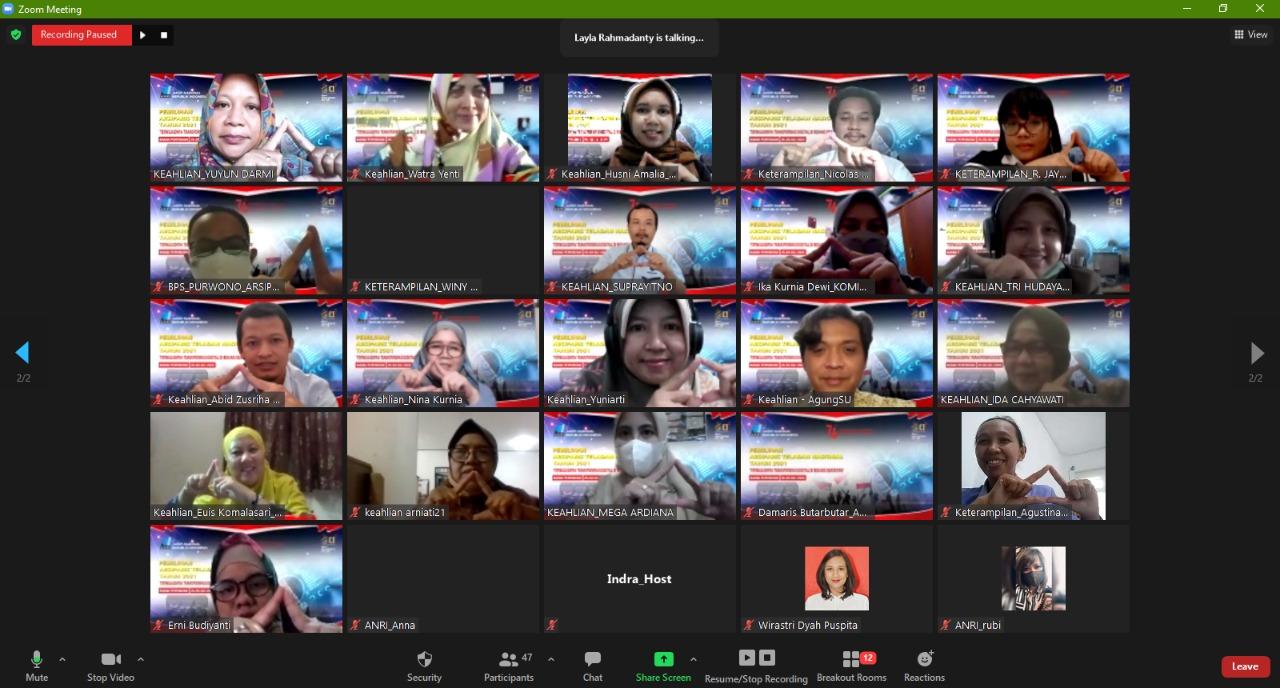Open the Reactions menu

coord(924,665)
